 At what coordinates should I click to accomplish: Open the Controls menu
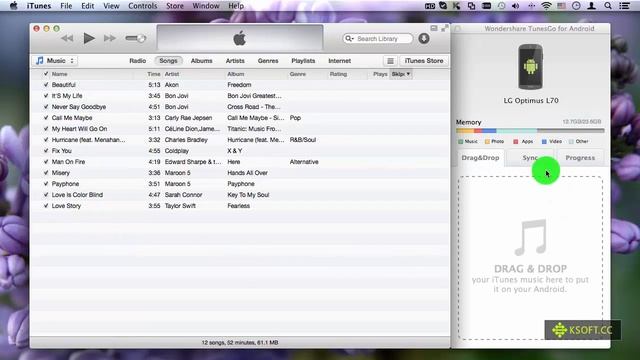pyautogui.click(x=142, y=6)
